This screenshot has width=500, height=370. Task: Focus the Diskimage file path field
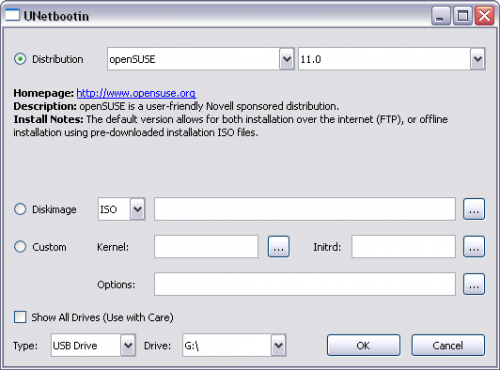[305, 209]
